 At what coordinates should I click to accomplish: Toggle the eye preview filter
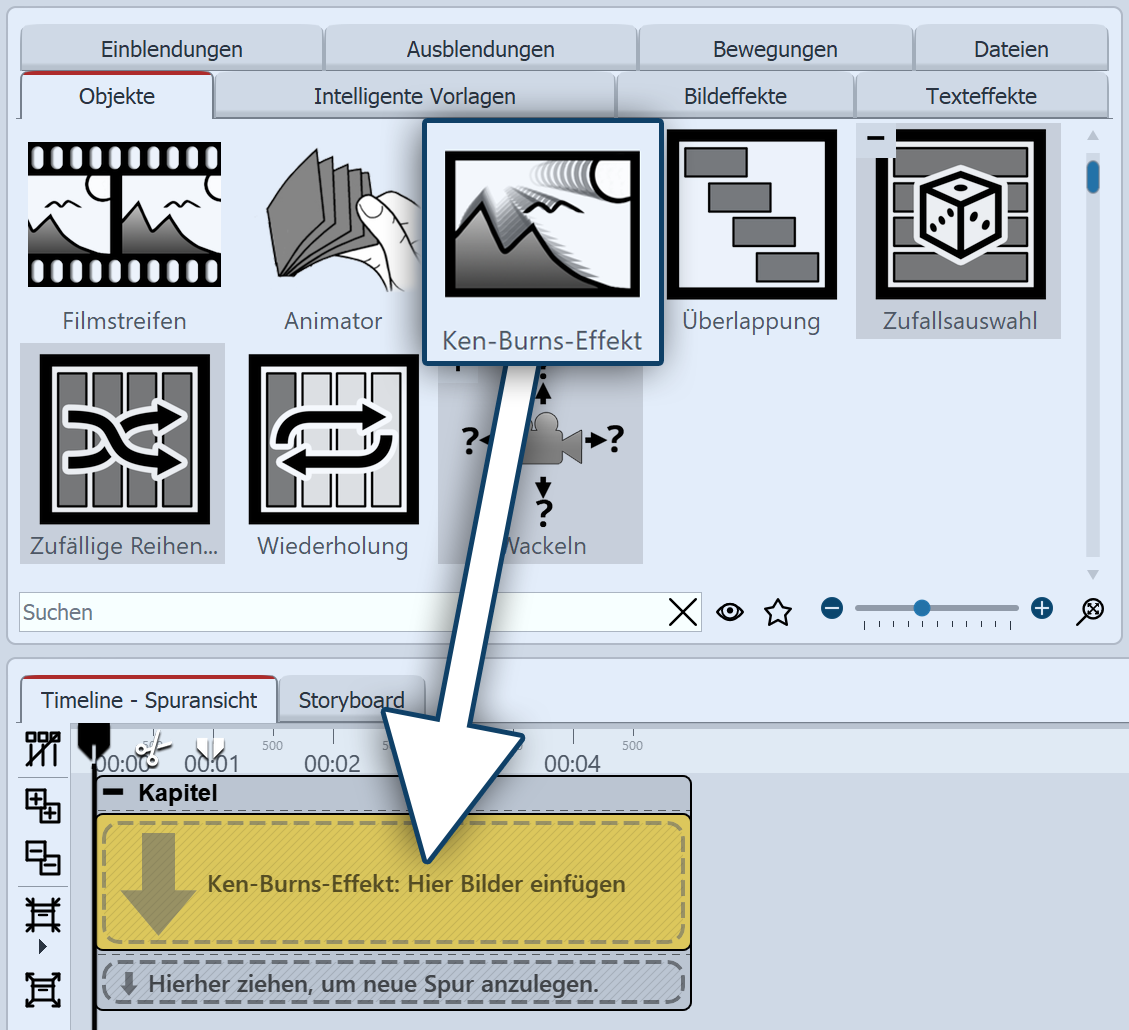(x=729, y=611)
